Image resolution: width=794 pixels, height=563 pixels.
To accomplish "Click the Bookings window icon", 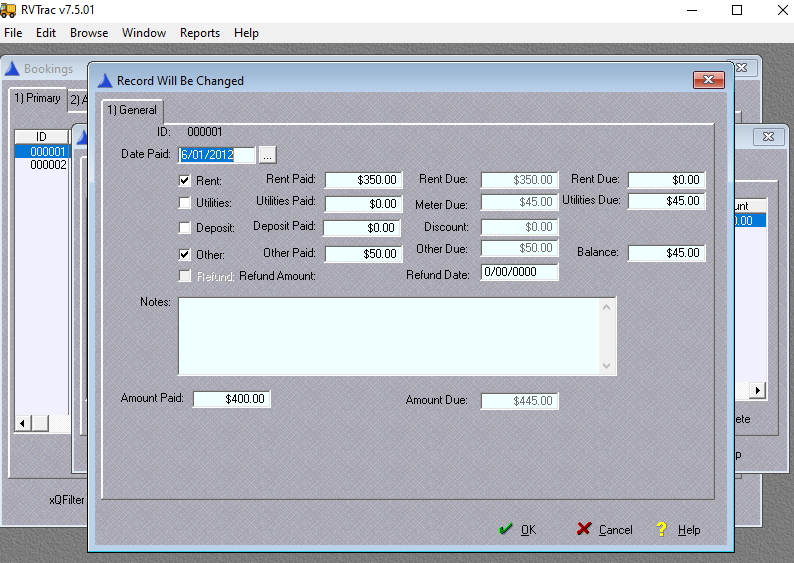I will (13, 69).
